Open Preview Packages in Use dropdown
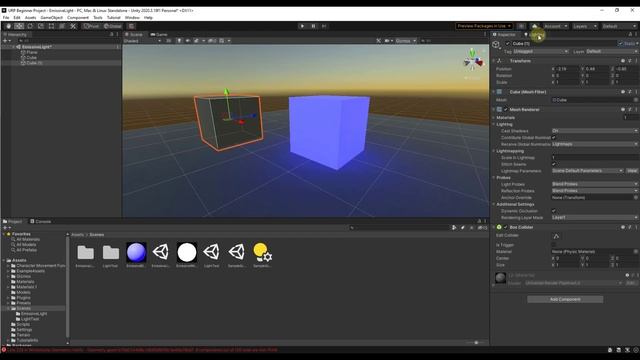Screen dimensions: 640x360 pos(484,26)
